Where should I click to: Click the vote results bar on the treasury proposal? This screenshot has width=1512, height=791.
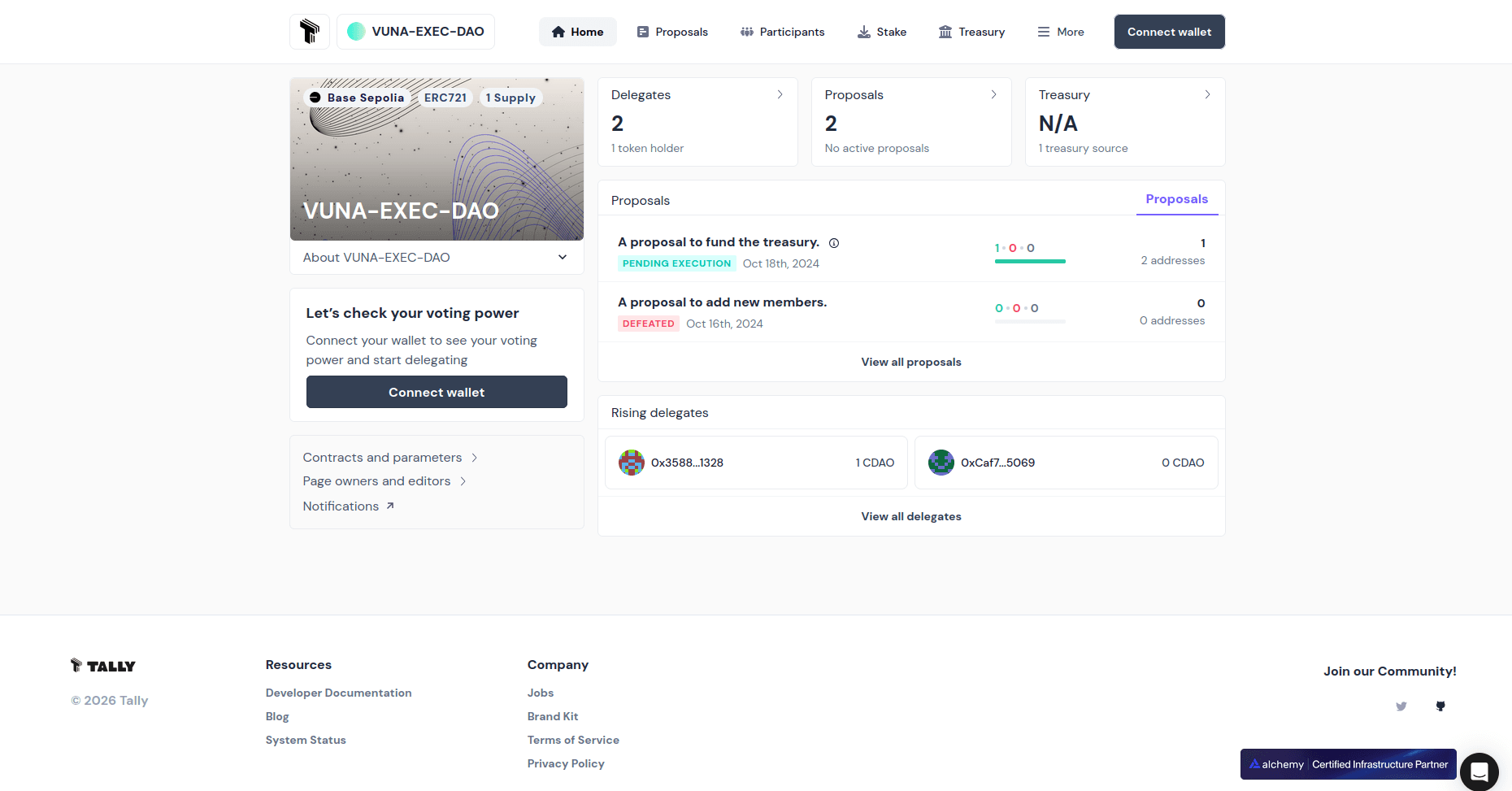[x=1029, y=261]
